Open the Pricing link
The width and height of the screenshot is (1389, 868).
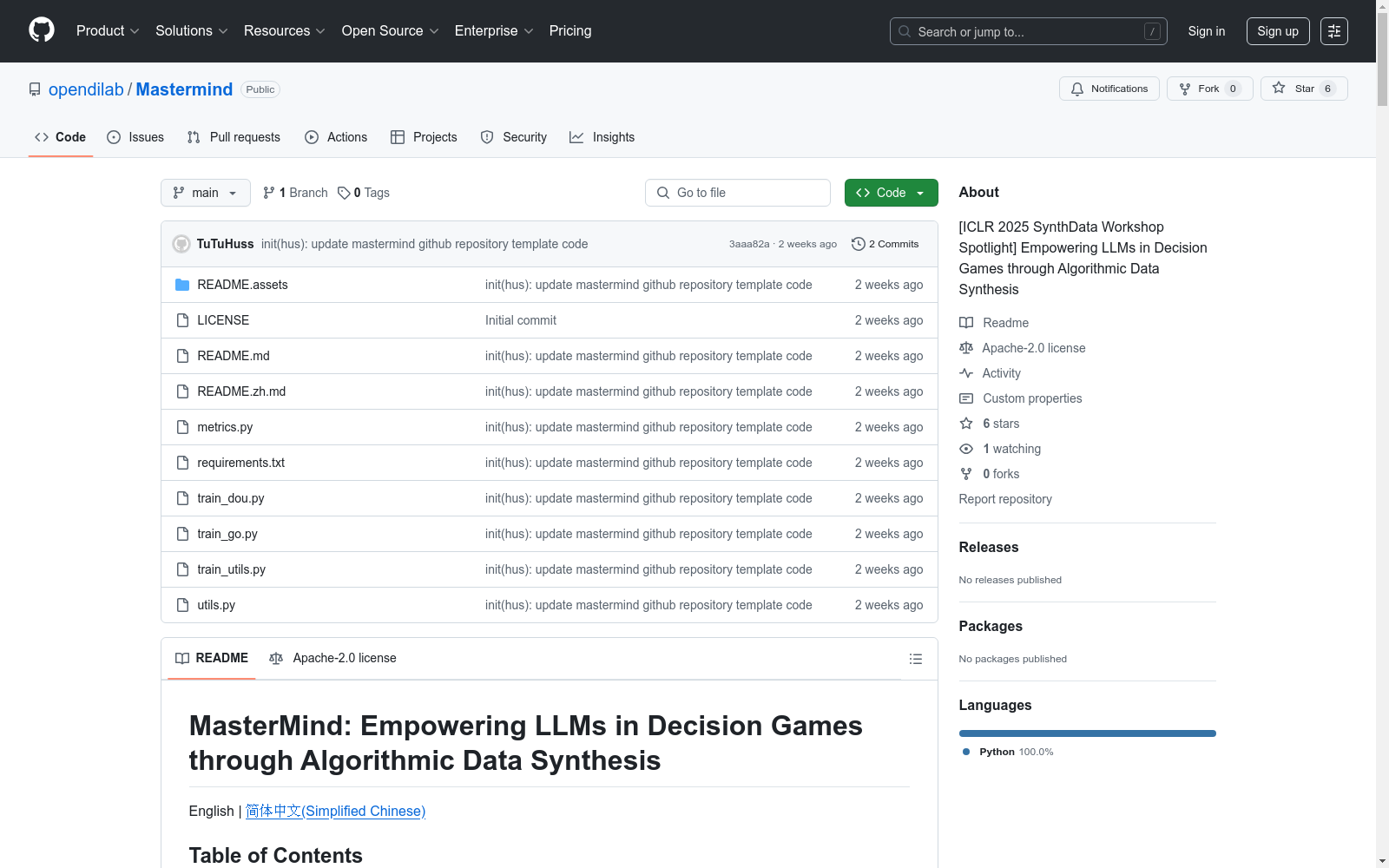tap(570, 30)
